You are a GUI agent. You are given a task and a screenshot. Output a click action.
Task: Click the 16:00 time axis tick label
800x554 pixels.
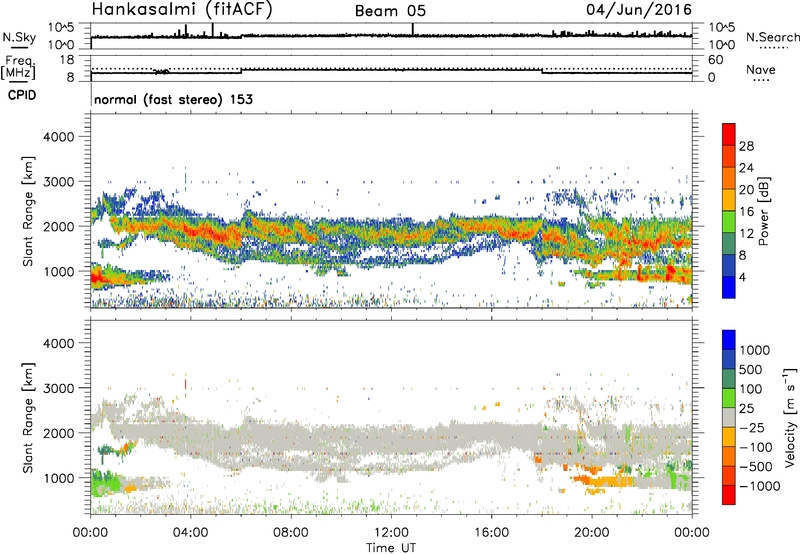click(x=491, y=533)
